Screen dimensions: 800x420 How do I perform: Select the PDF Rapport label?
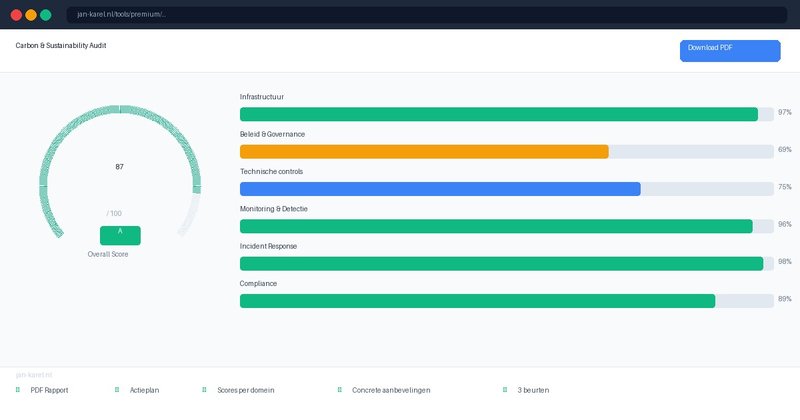(49, 390)
